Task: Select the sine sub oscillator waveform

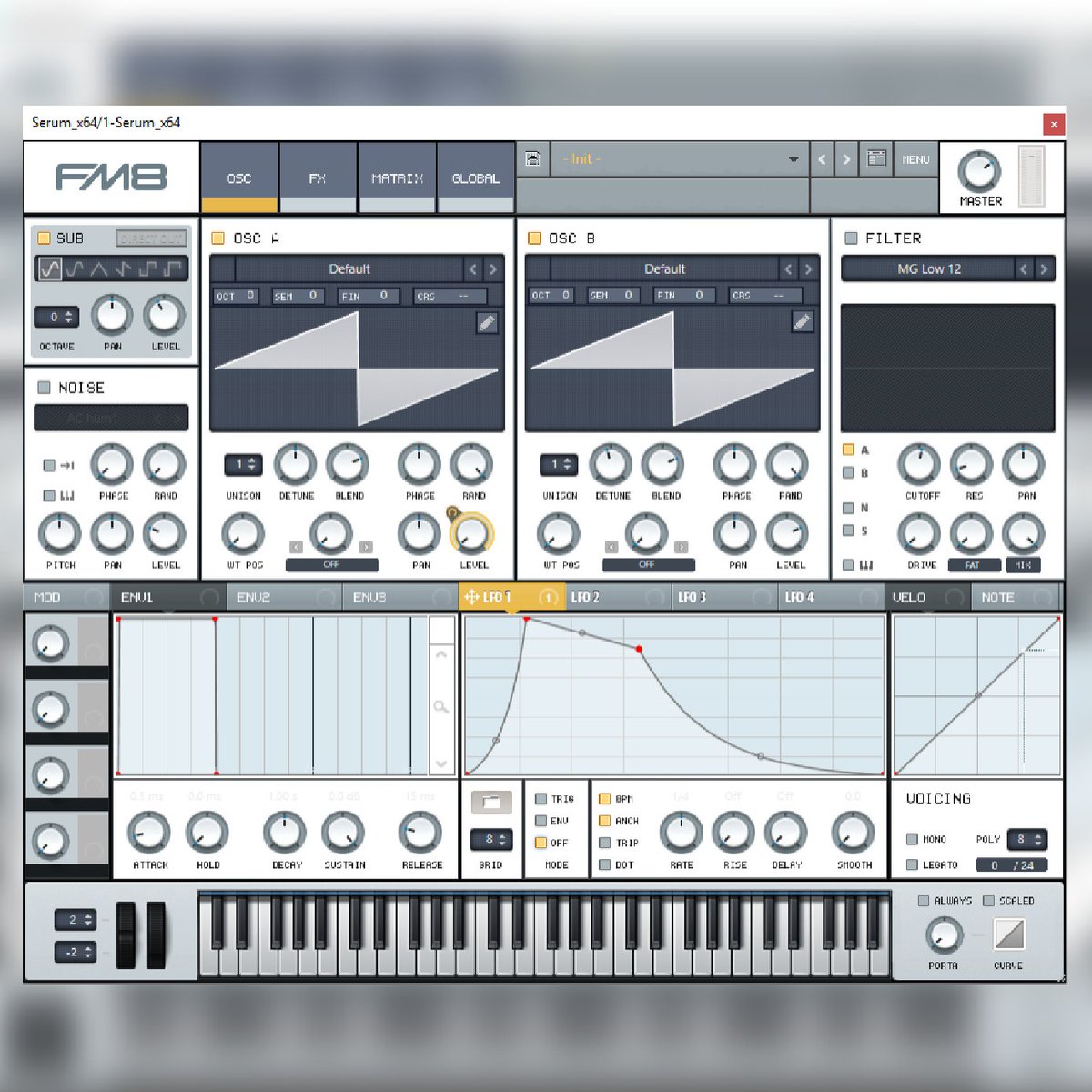Action: [x=50, y=268]
